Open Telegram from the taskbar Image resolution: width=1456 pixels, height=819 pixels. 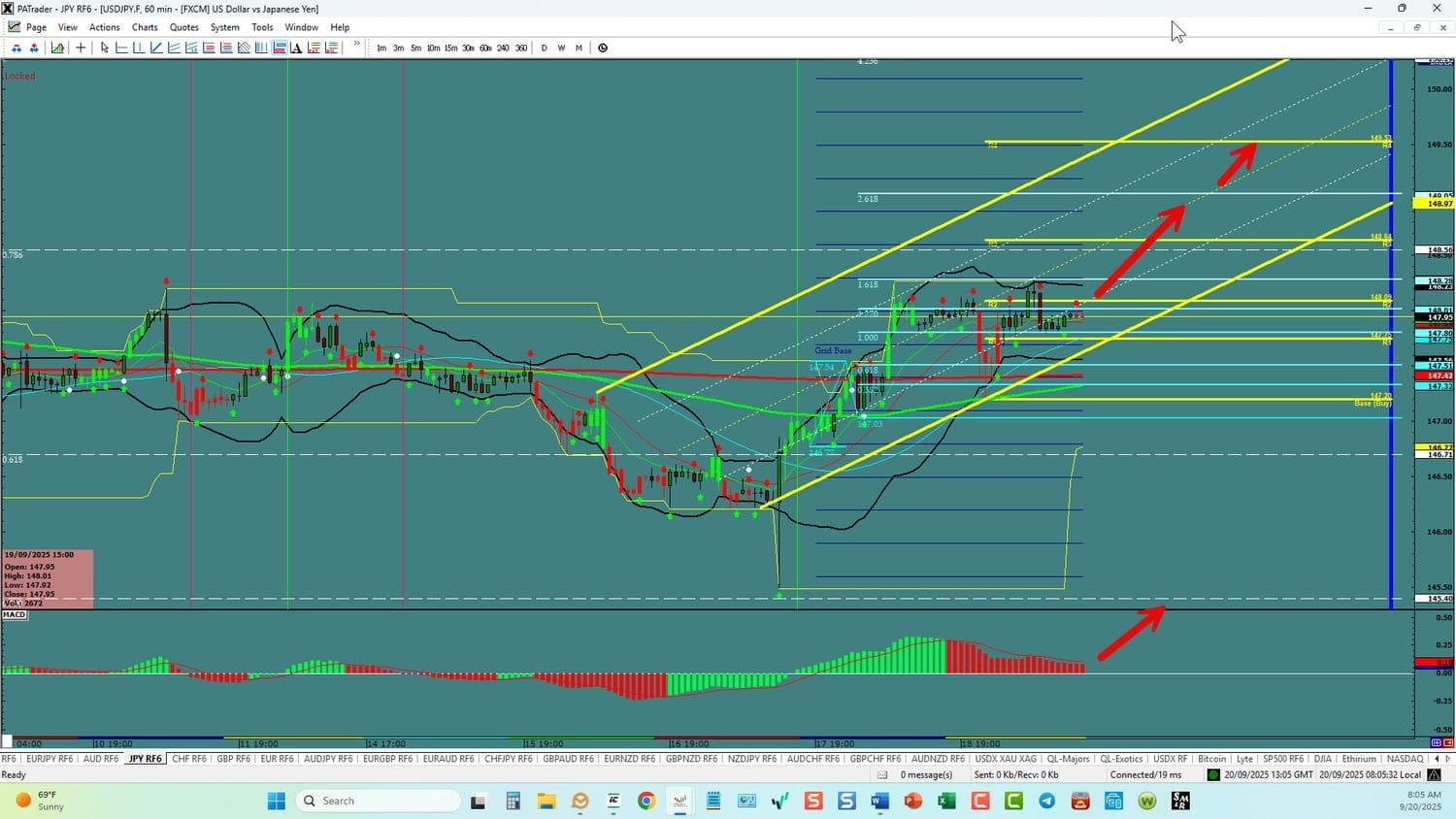[x=1046, y=801]
